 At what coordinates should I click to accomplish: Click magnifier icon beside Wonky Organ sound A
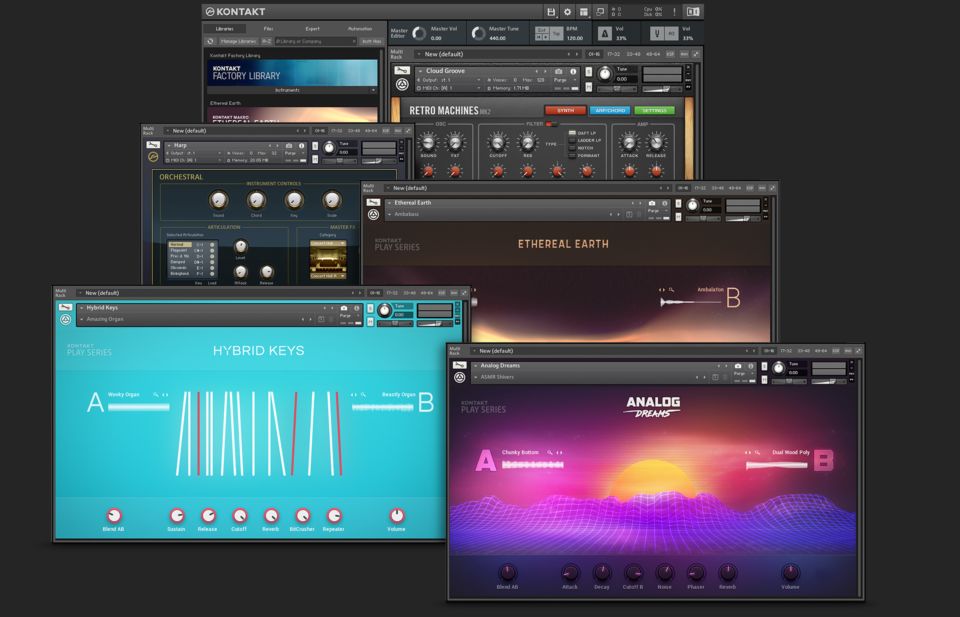pos(156,395)
